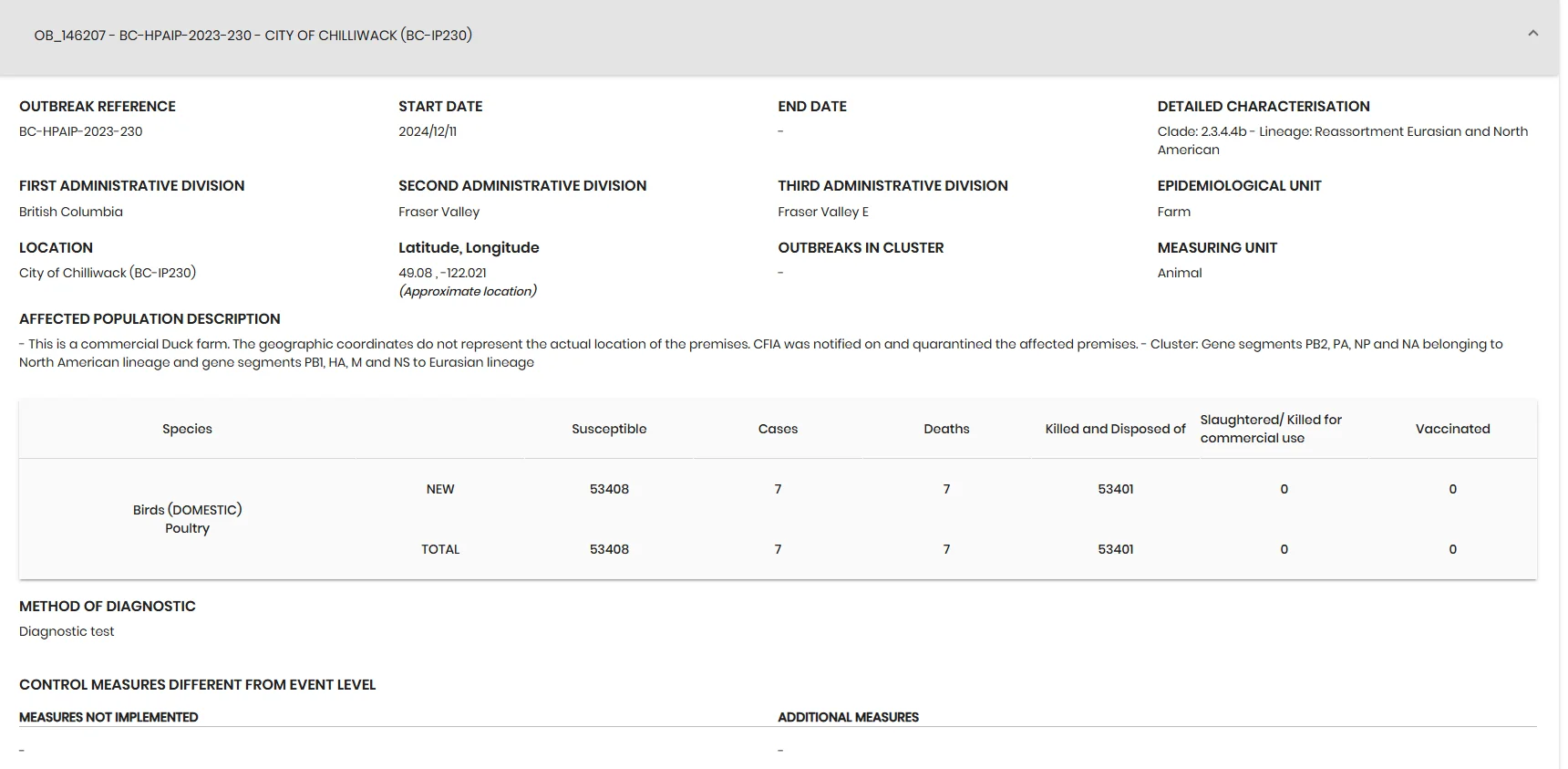Click the Birds (DOMESTIC) Poultry species cell

point(187,519)
